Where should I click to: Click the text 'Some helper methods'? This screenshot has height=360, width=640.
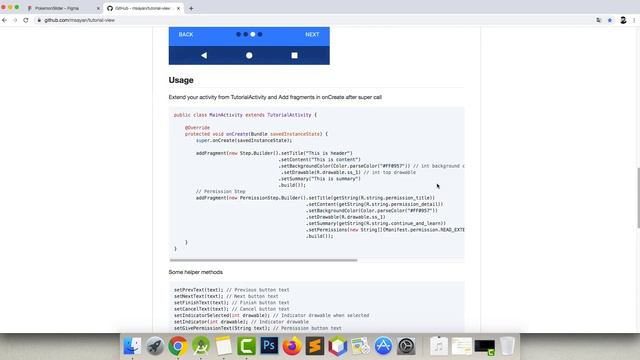(x=196, y=272)
